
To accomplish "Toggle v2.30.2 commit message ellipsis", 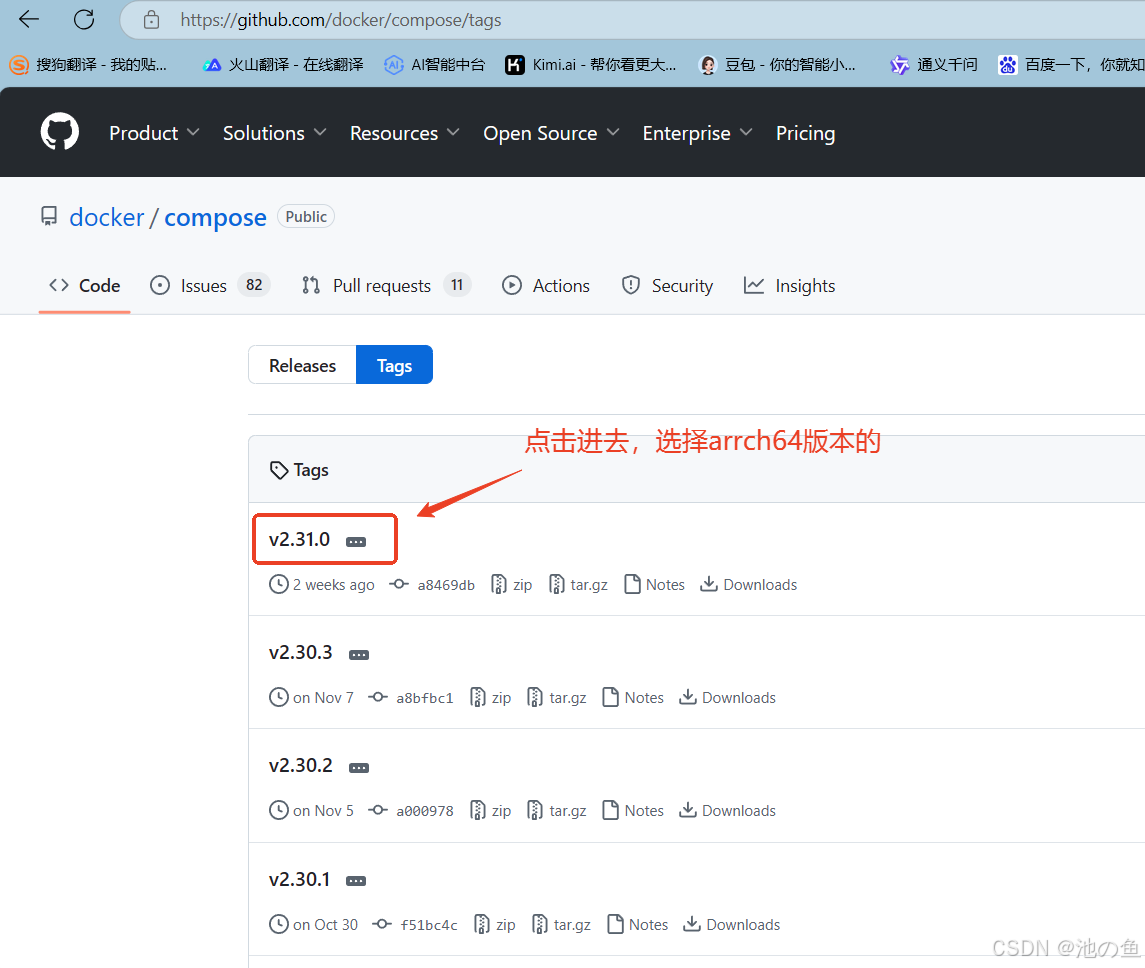I will pyautogui.click(x=359, y=768).
